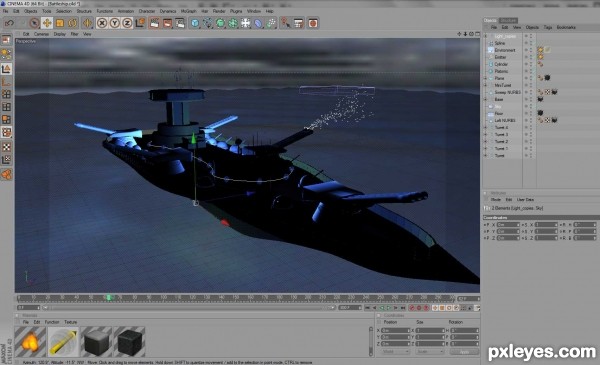Click Environment object's first orange tag
The width and height of the screenshot is (600, 365).
click(540, 50)
